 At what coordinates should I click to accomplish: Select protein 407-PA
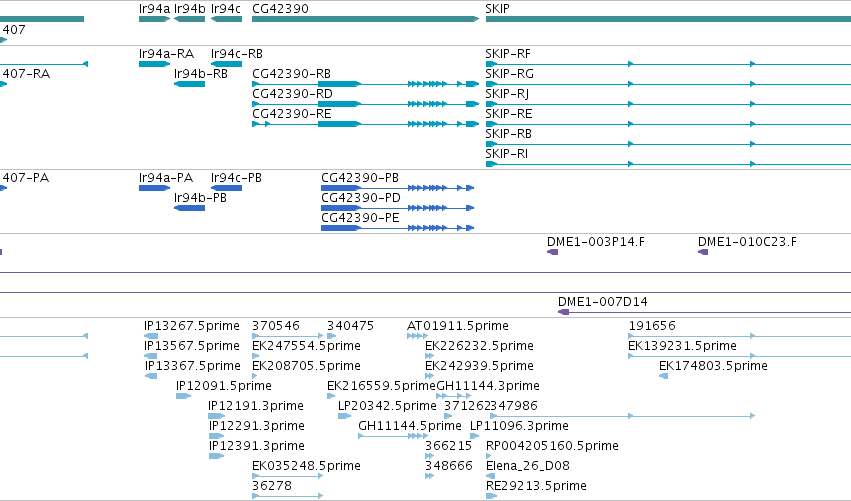[x=3, y=188]
